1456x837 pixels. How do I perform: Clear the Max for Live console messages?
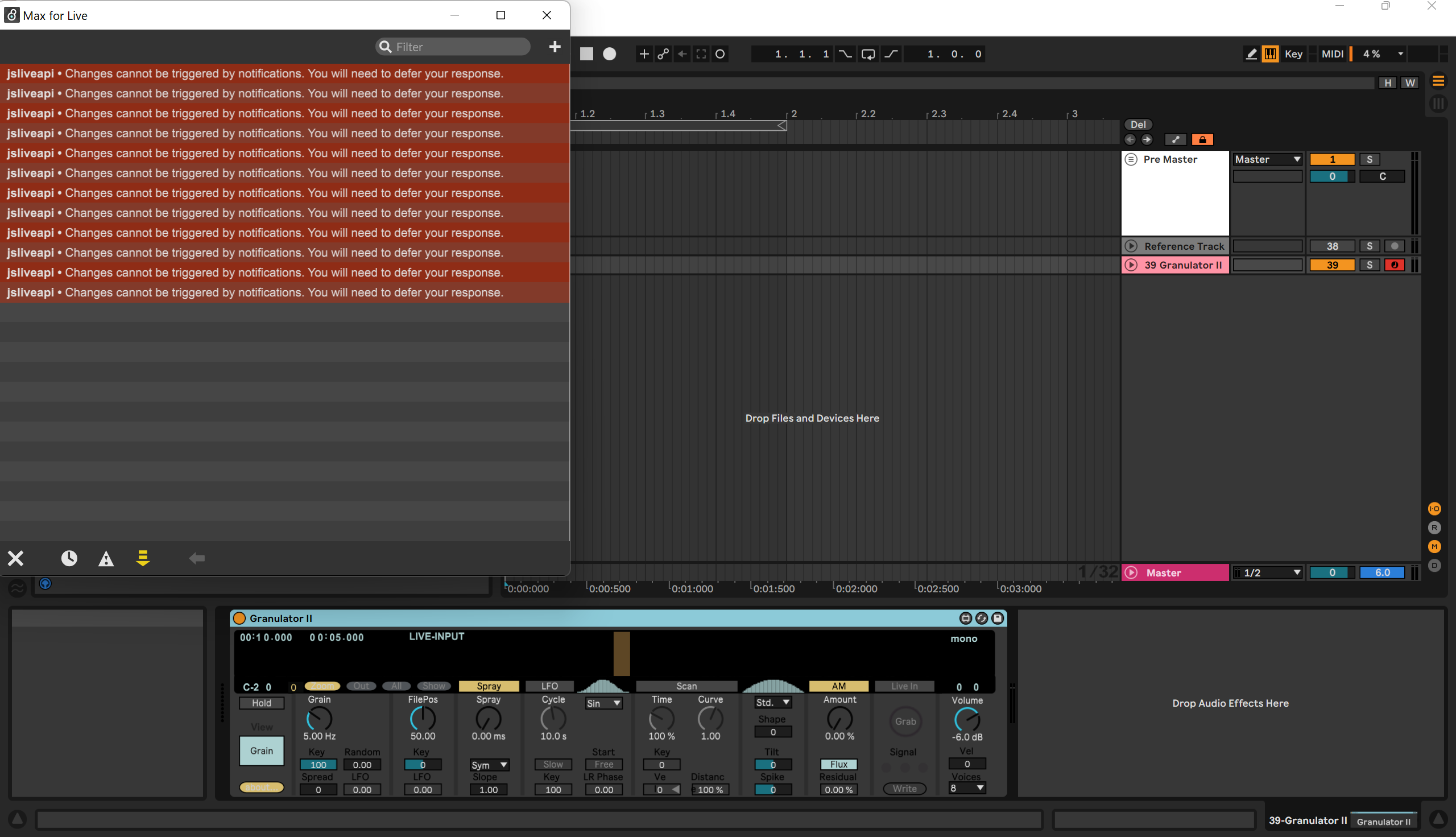tap(15, 558)
